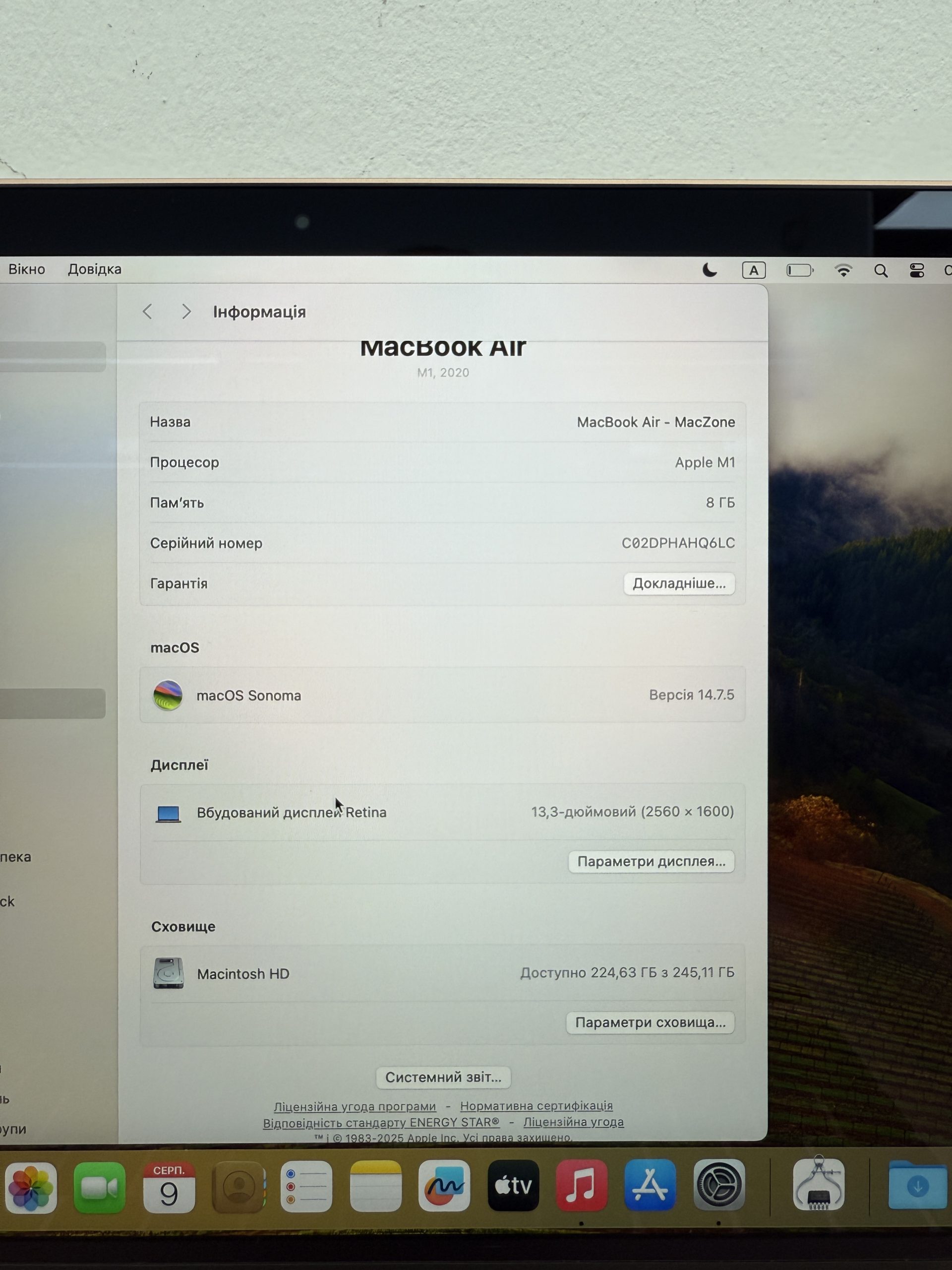Click the Інформація window title
The image size is (952, 1270).
pos(259,312)
